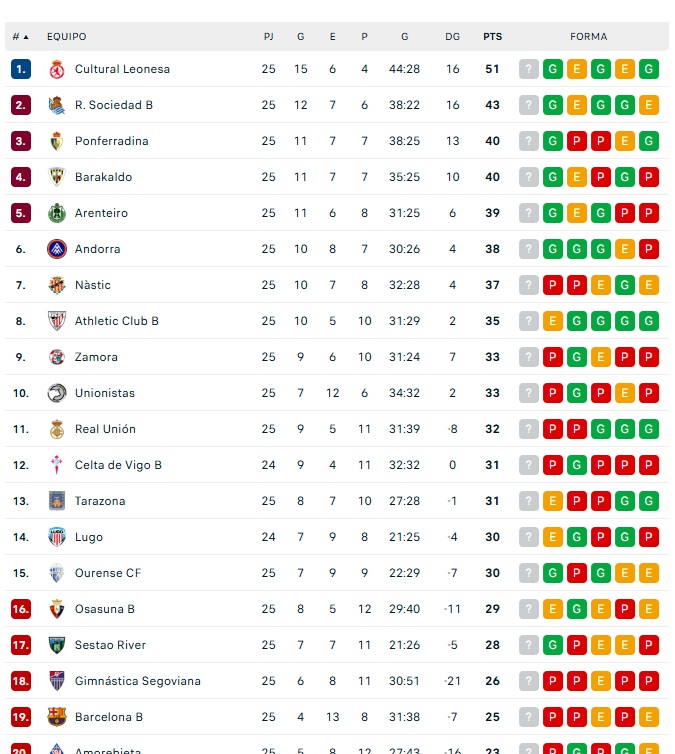Sort standings by DG column header
The width and height of the screenshot is (675, 754).
pyautogui.click(x=453, y=37)
